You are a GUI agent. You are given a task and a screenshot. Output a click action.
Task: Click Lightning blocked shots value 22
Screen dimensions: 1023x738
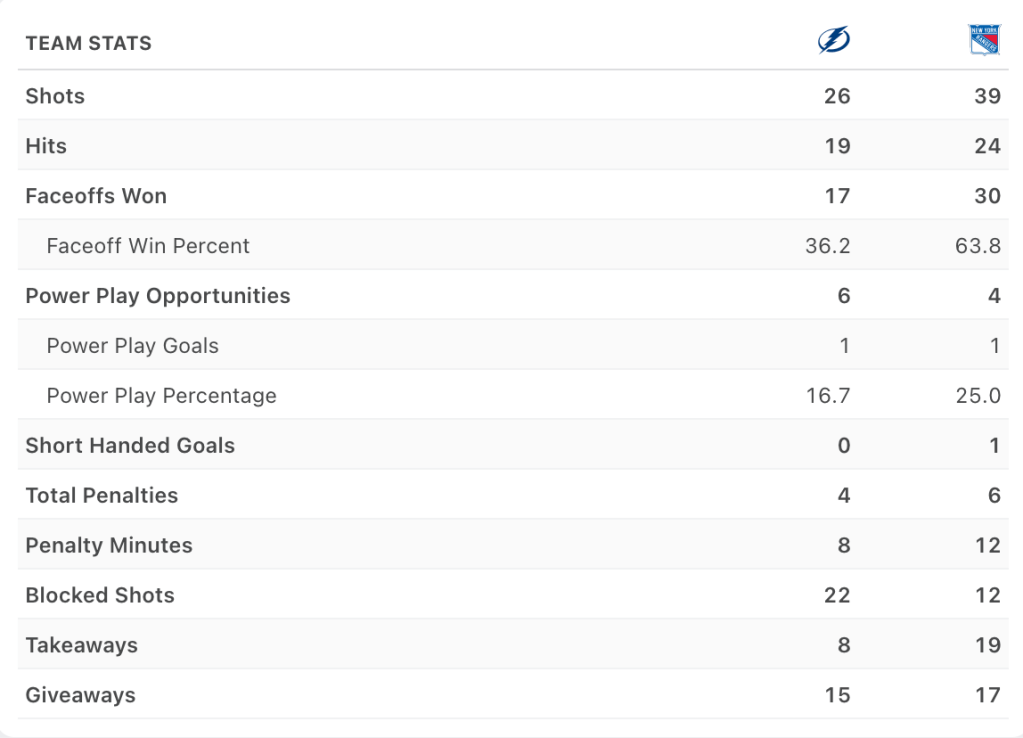pyautogui.click(x=837, y=596)
